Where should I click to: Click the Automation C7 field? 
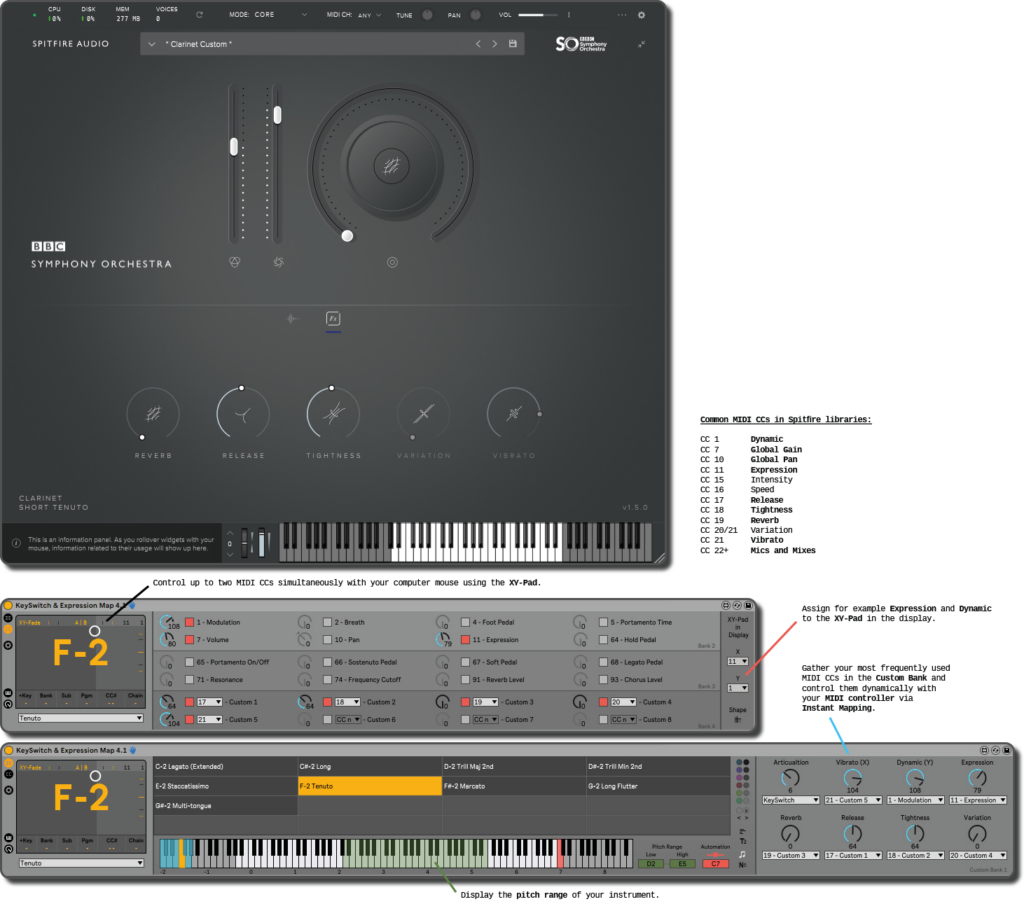coord(715,864)
